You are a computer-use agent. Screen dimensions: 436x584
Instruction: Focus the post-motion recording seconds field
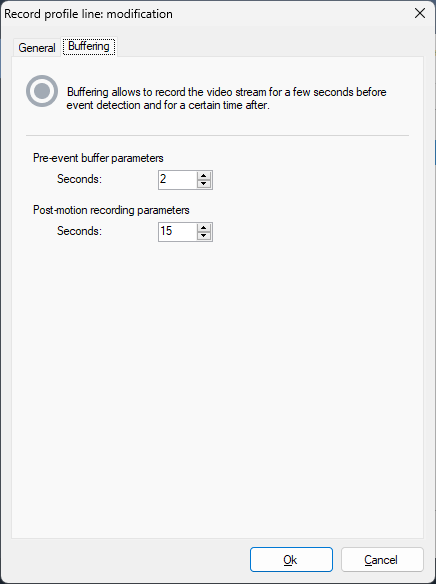click(x=177, y=232)
